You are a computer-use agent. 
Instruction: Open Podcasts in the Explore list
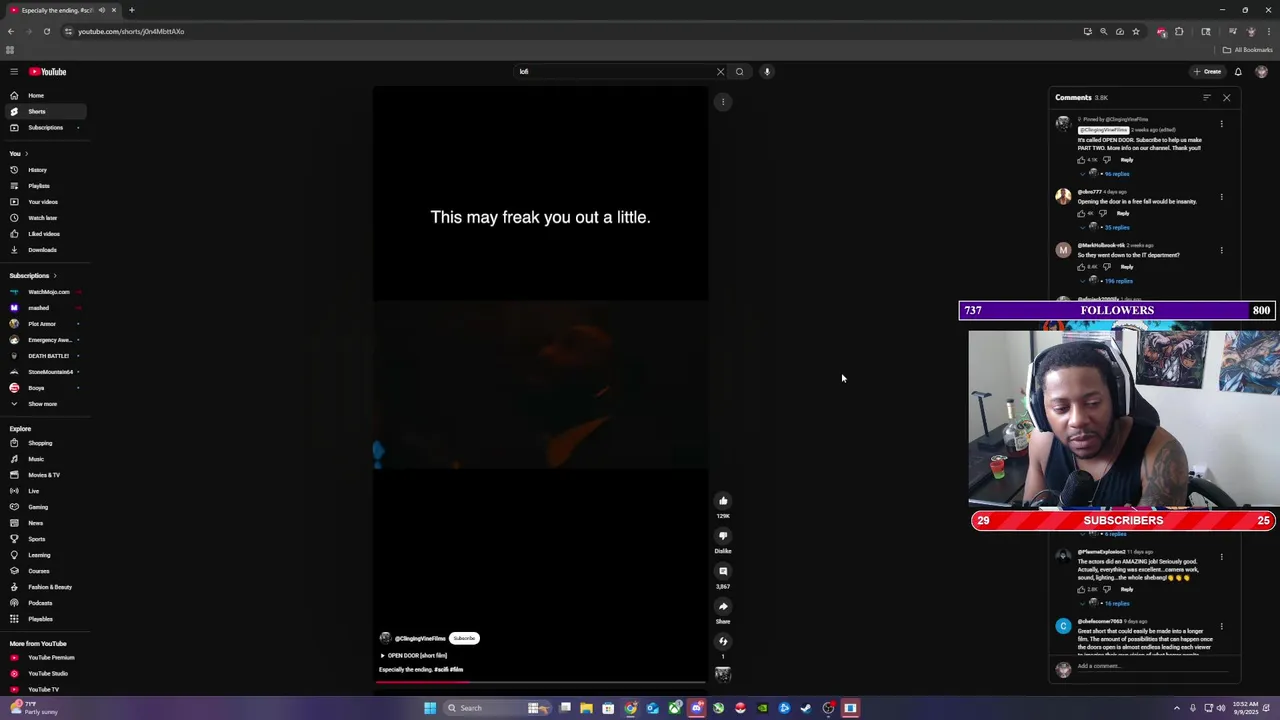[x=44, y=603]
